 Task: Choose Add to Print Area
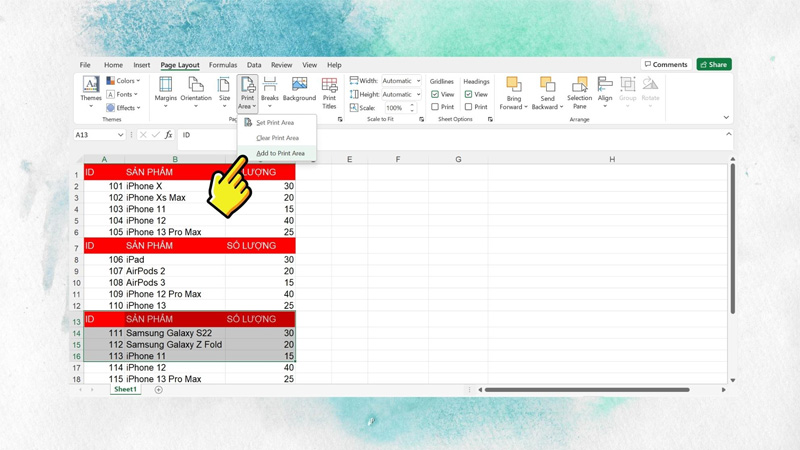point(280,153)
